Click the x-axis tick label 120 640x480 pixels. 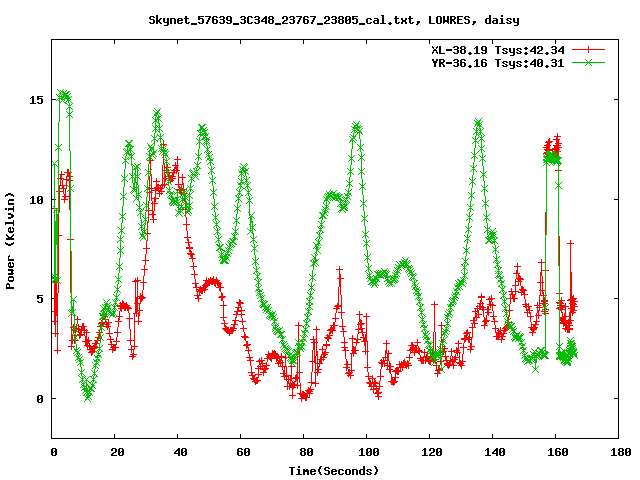click(x=432, y=452)
